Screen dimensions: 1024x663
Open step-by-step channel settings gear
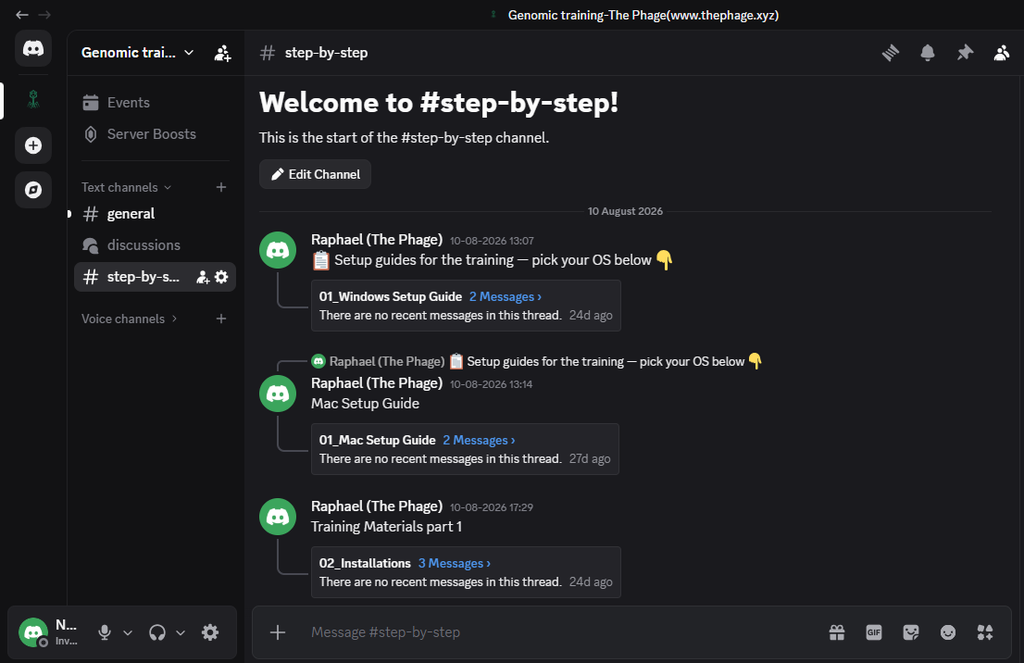coord(221,277)
